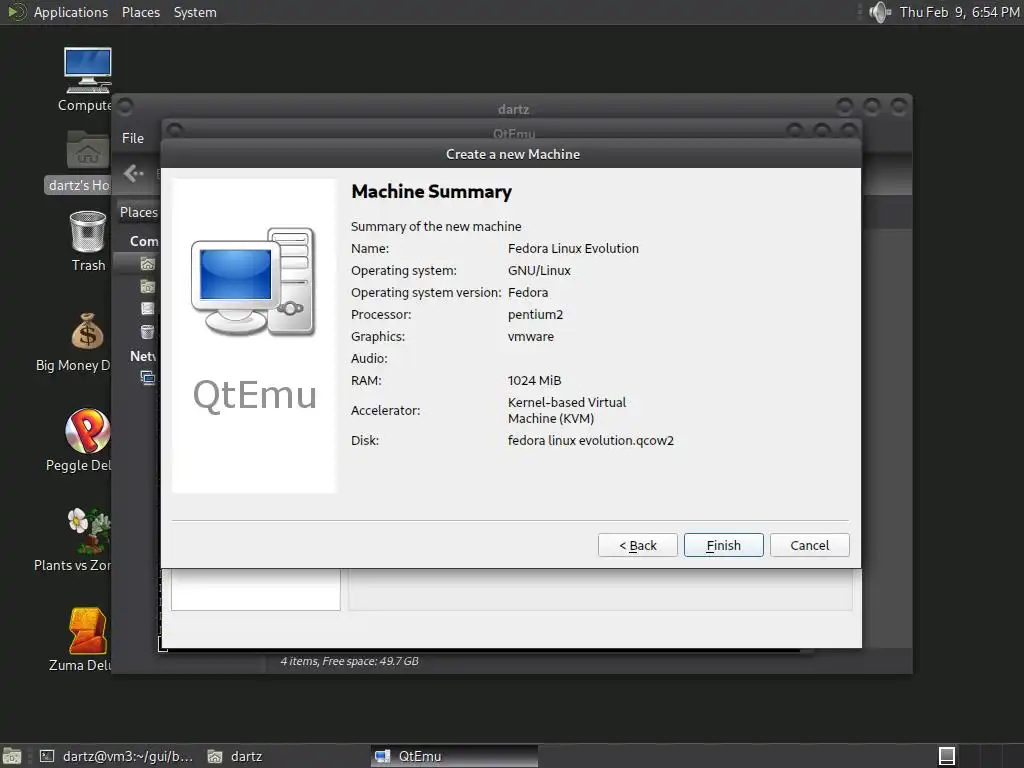
Task: Click the show desktop icon in bottom panel
Action: click(x=11, y=756)
